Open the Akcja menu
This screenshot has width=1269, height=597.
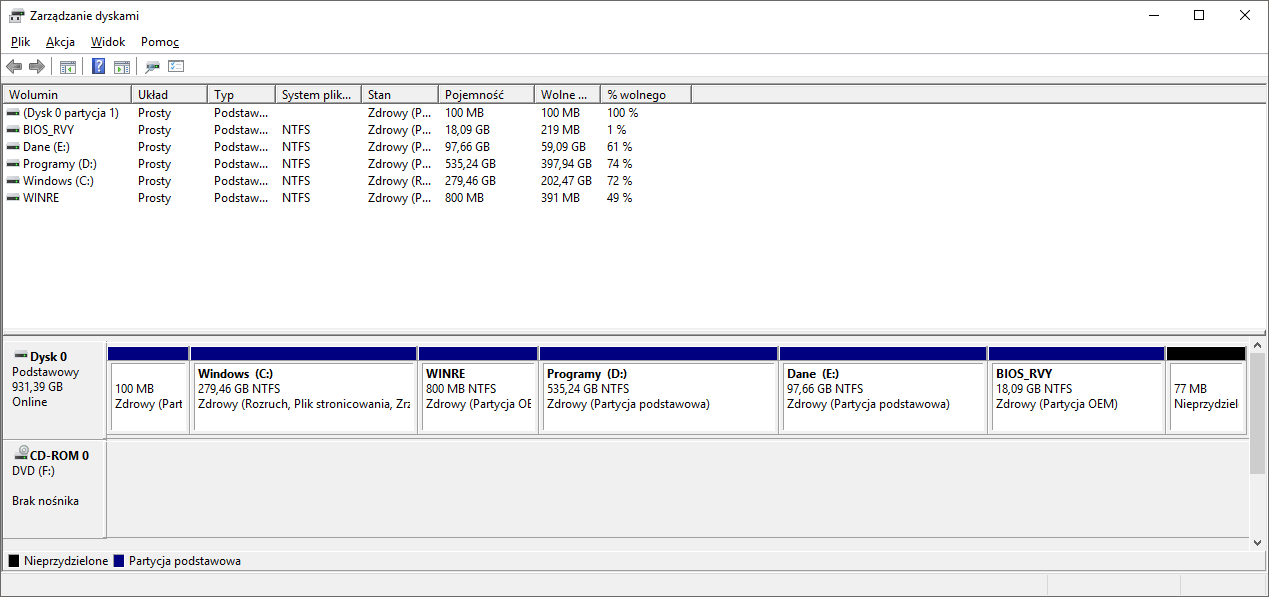(x=60, y=42)
